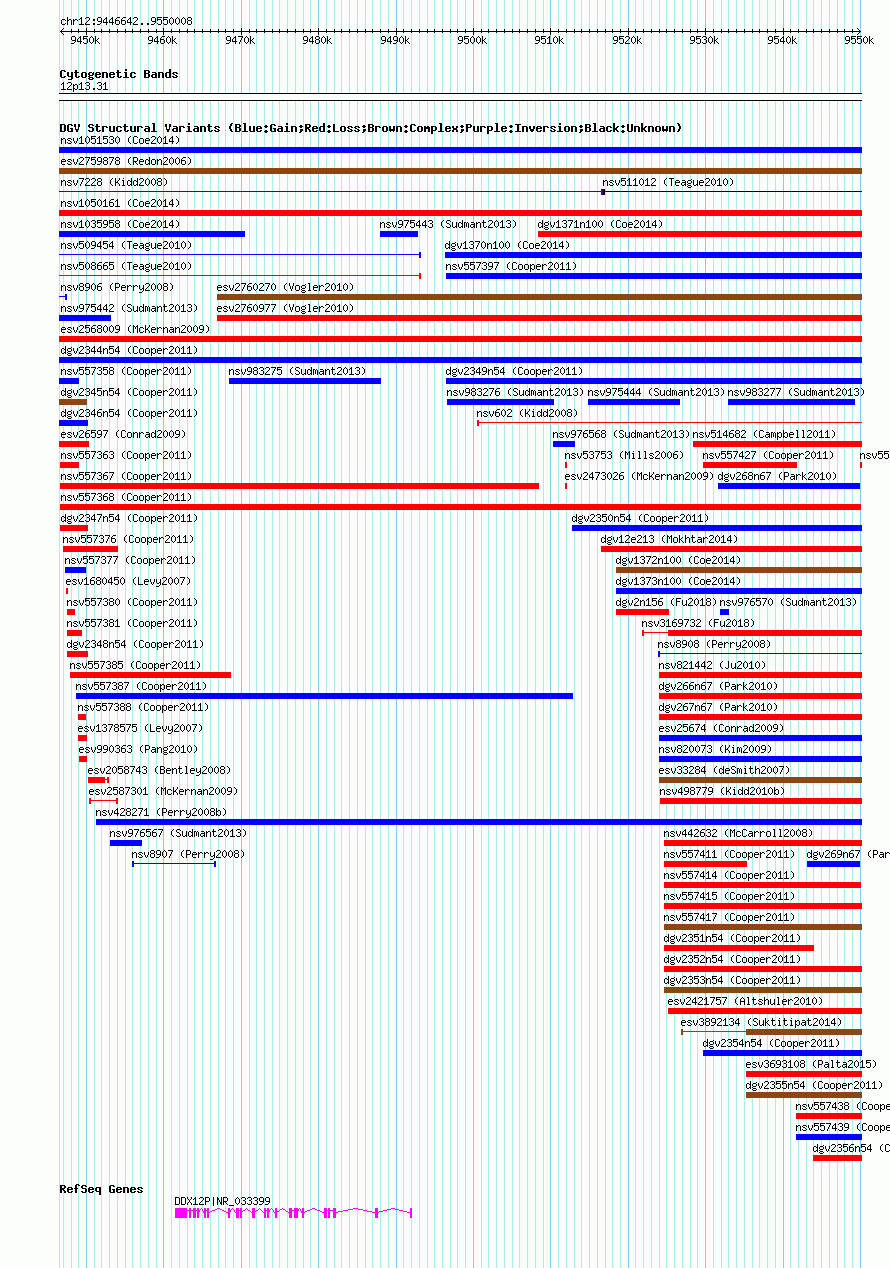Image resolution: width=890 pixels, height=1268 pixels.
Task: Click nsv983277 (Sudmant2013) label
Action: [796, 392]
